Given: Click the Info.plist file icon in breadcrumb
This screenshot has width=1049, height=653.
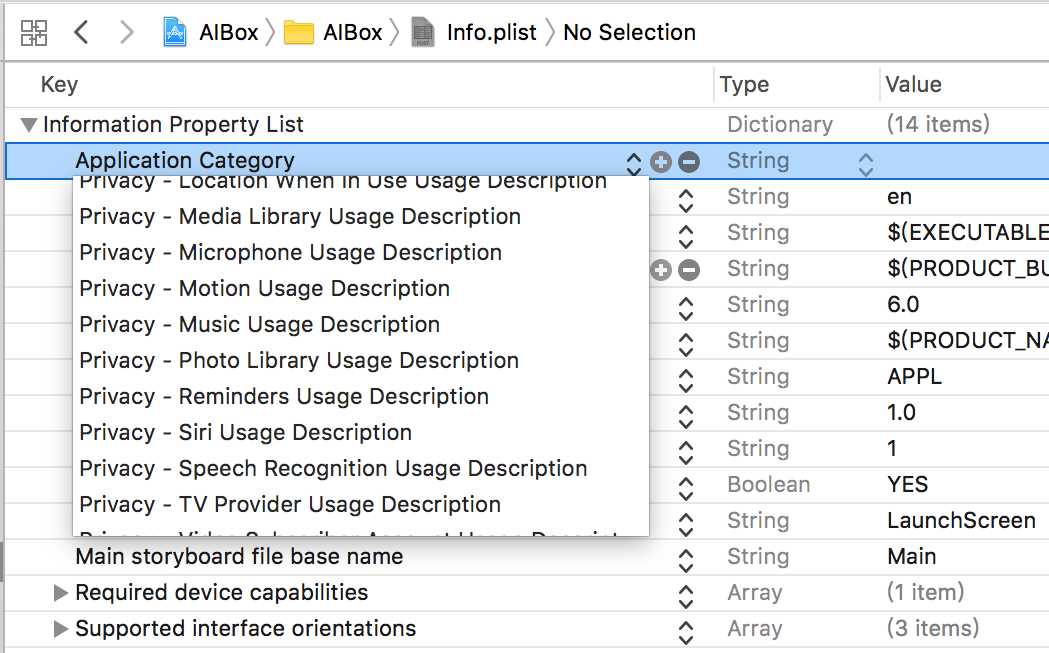Looking at the screenshot, I should [423, 32].
